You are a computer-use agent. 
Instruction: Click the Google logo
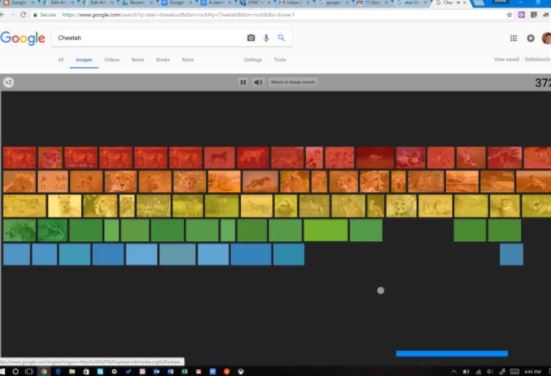(23, 38)
